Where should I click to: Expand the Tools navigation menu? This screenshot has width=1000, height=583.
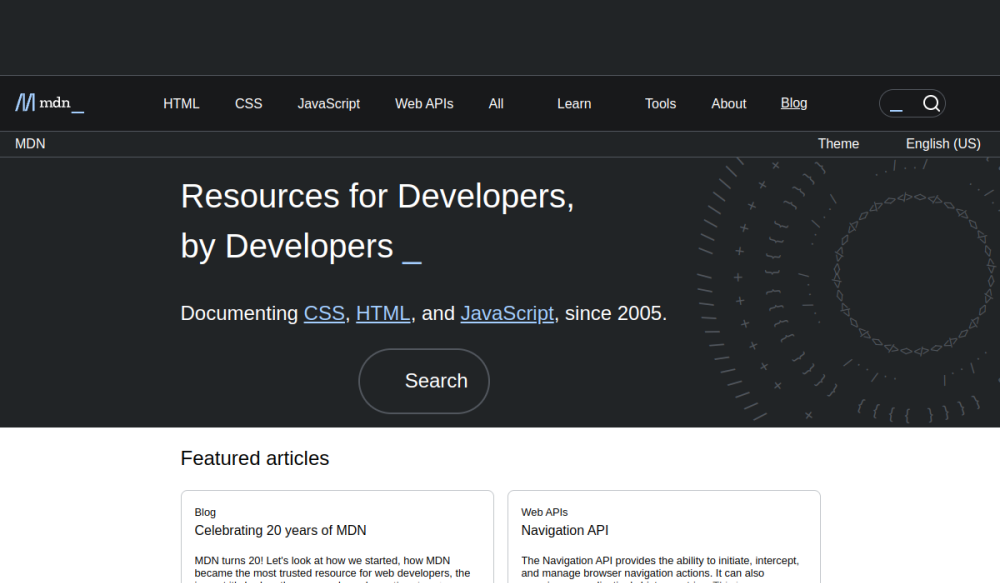click(660, 103)
